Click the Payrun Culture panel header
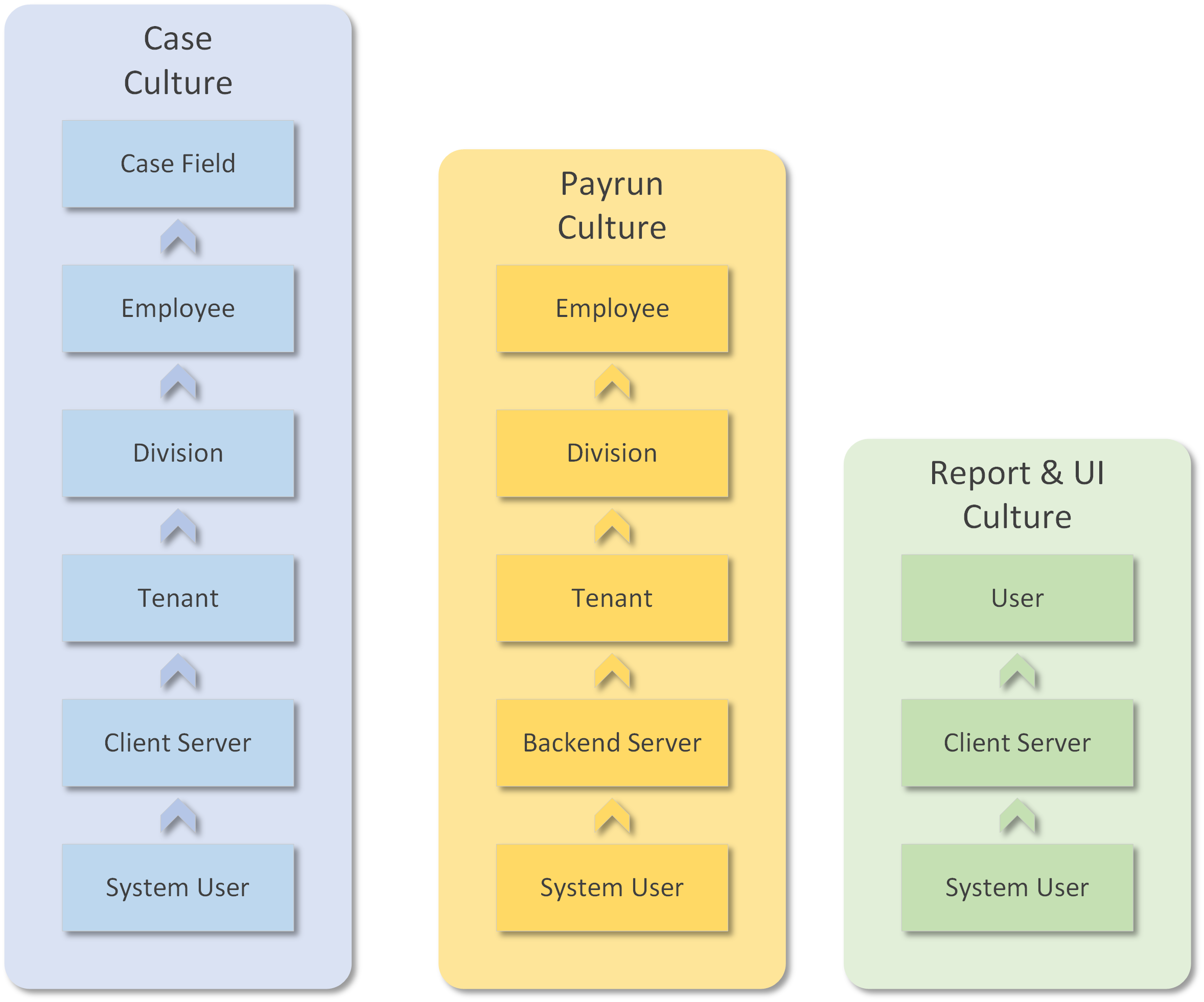 (x=612, y=205)
